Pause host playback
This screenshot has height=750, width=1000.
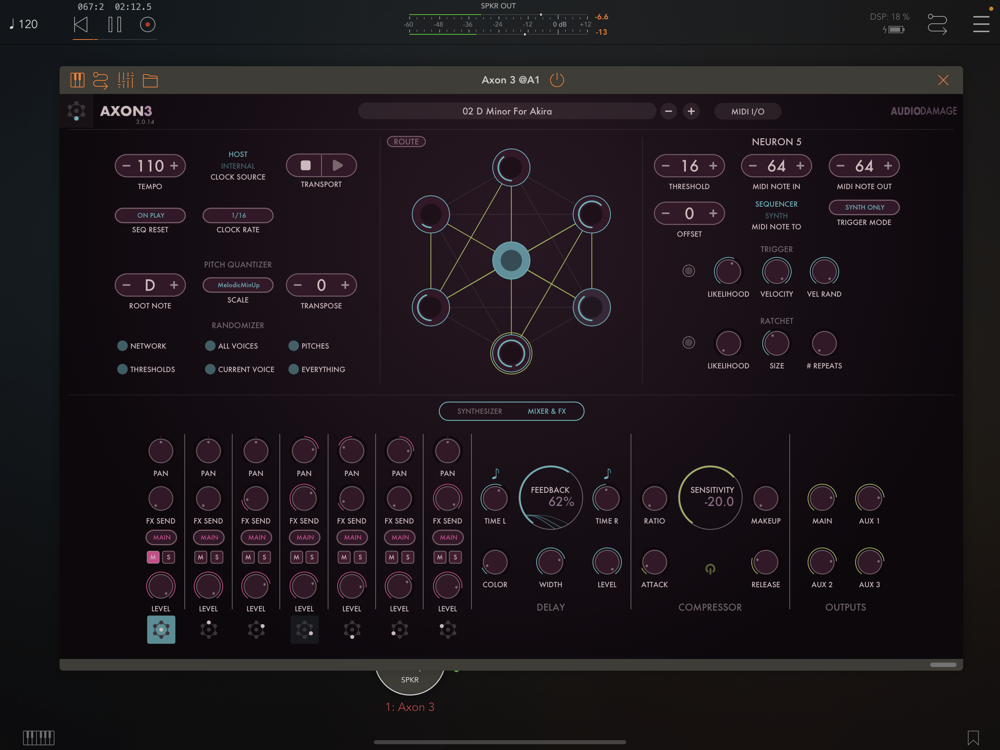pos(115,25)
